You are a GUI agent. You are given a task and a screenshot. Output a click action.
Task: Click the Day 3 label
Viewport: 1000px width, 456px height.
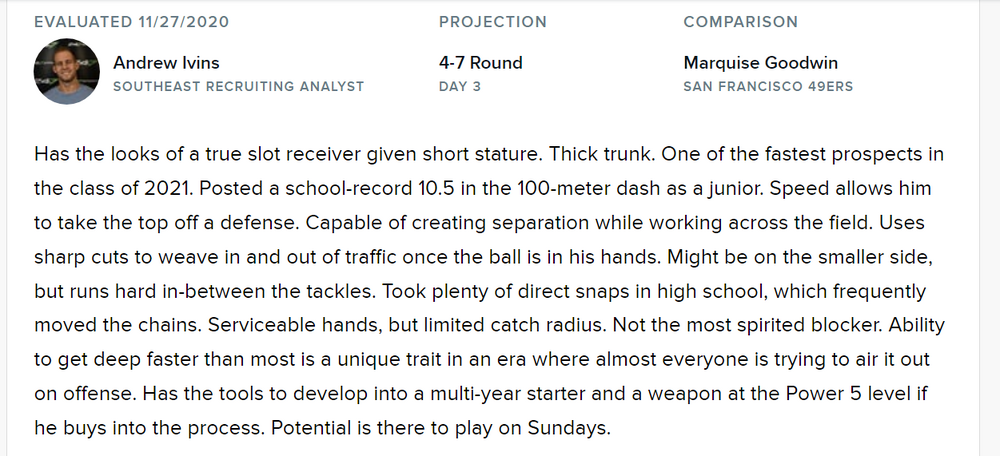(x=460, y=86)
